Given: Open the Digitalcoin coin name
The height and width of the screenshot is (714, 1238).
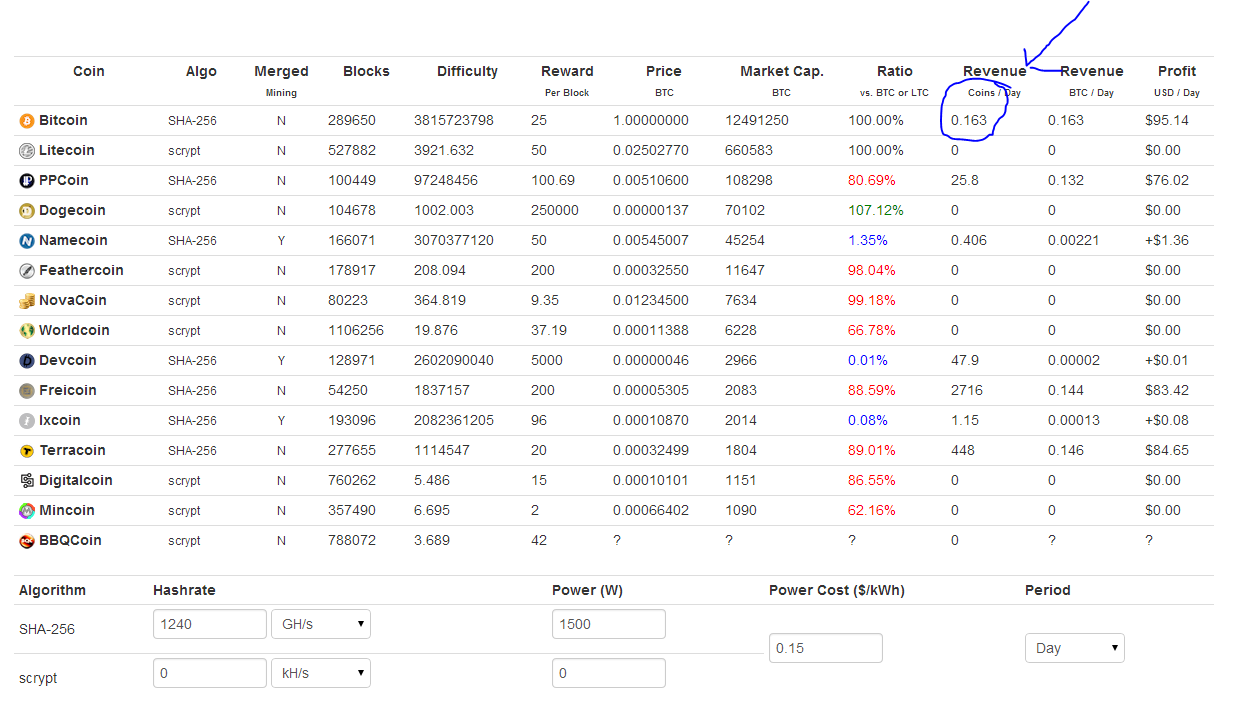Looking at the screenshot, I should pos(76,480).
